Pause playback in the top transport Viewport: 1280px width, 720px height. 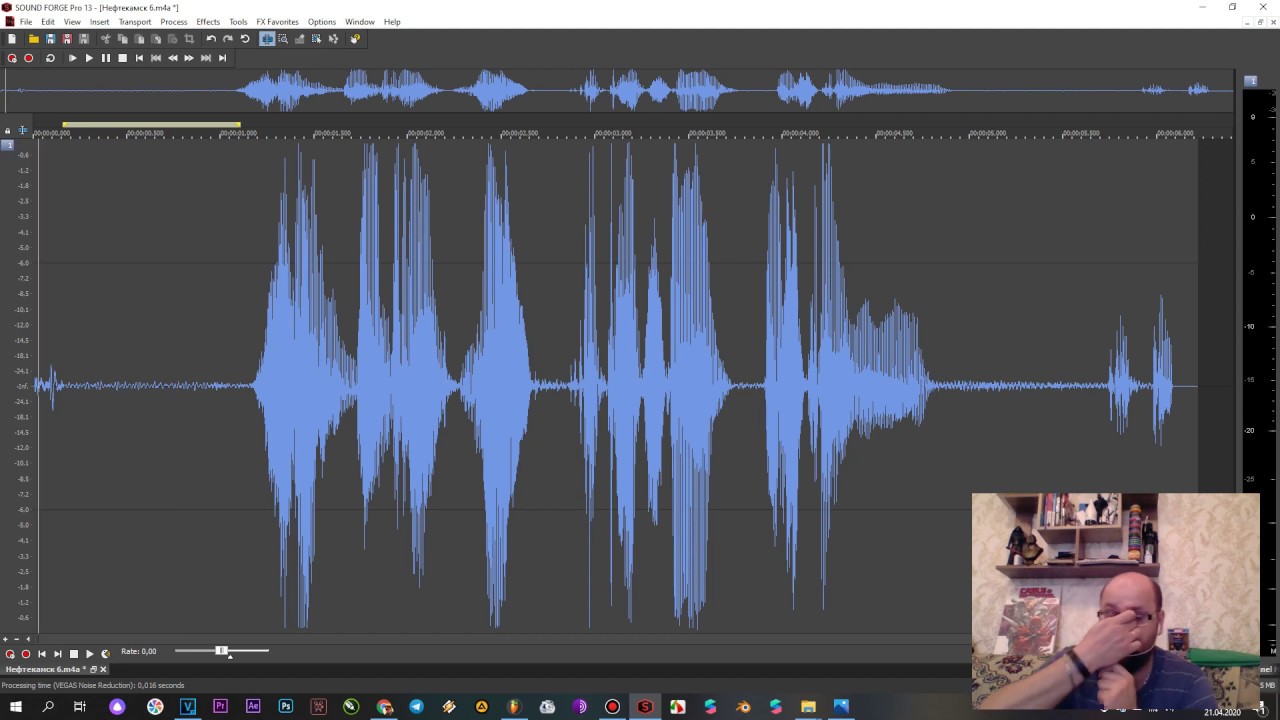click(x=106, y=58)
